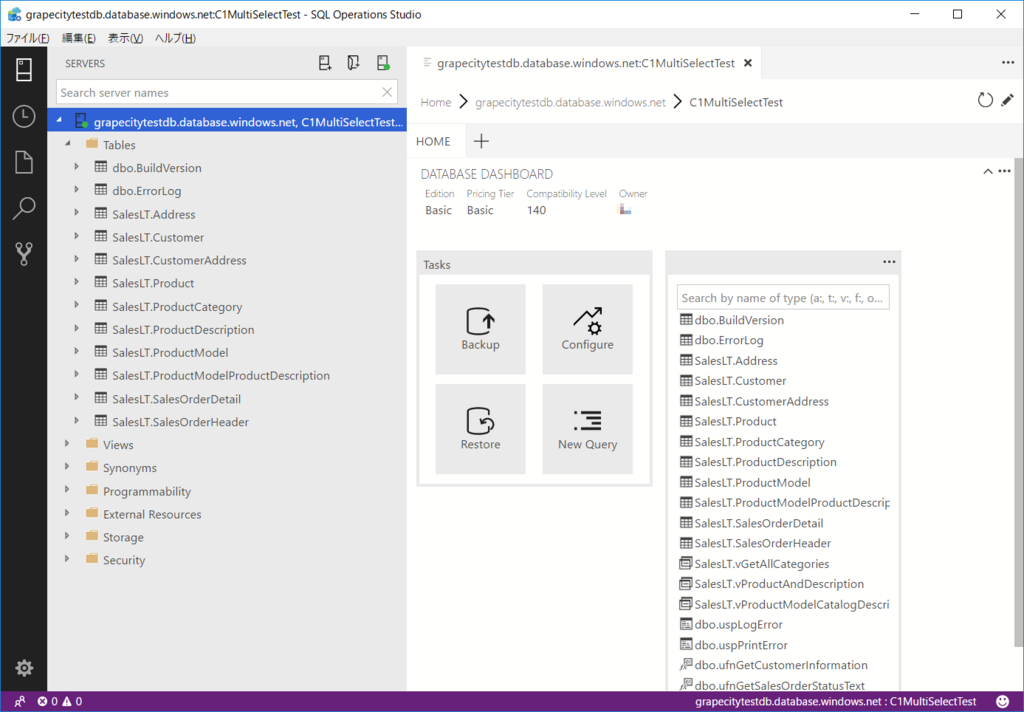Click the Restore task tile

pos(480,429)
